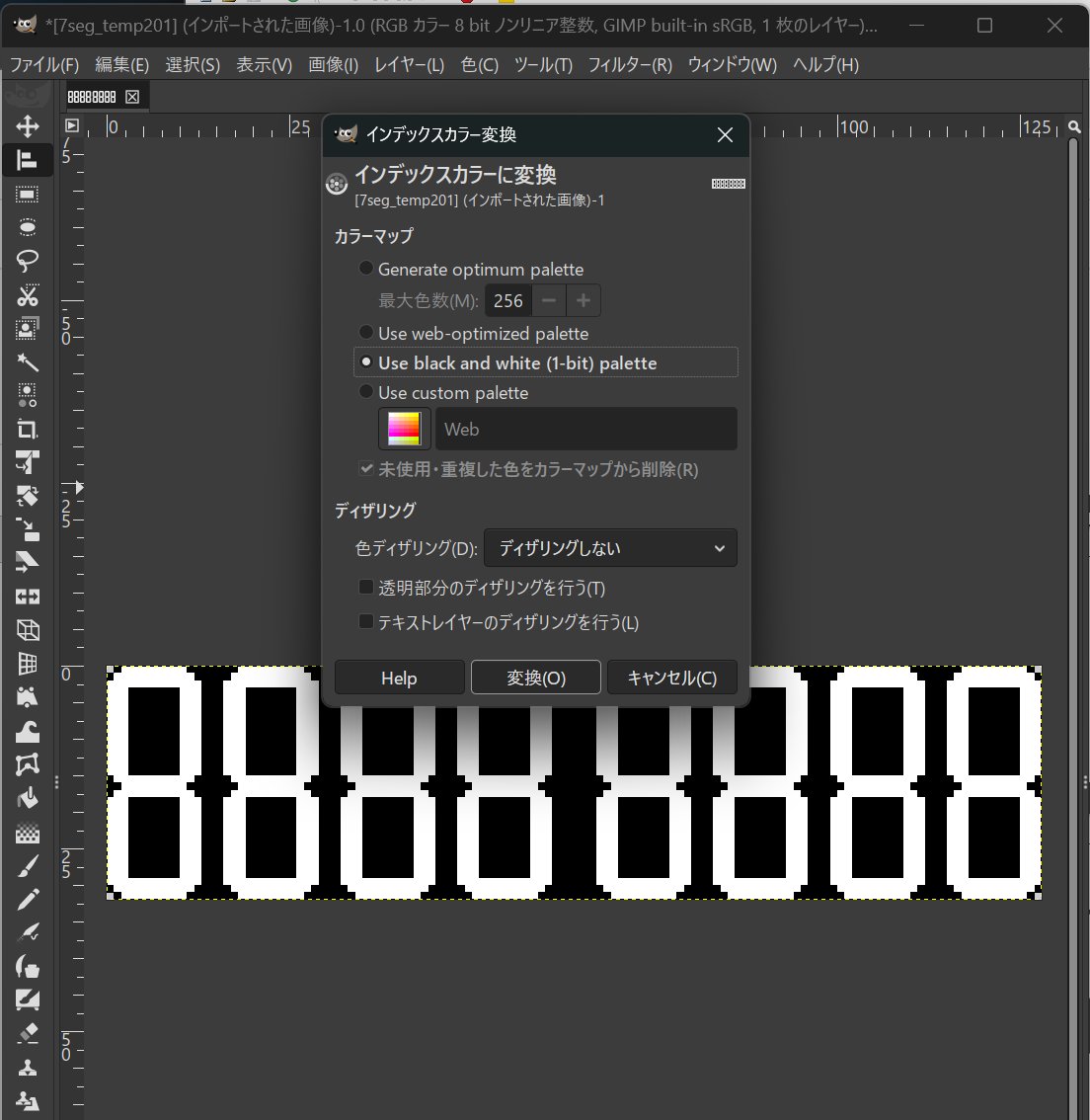Screen dimensions: 1090x1120
Task: Select the Crop tool
Action: [x=28, y=430]
